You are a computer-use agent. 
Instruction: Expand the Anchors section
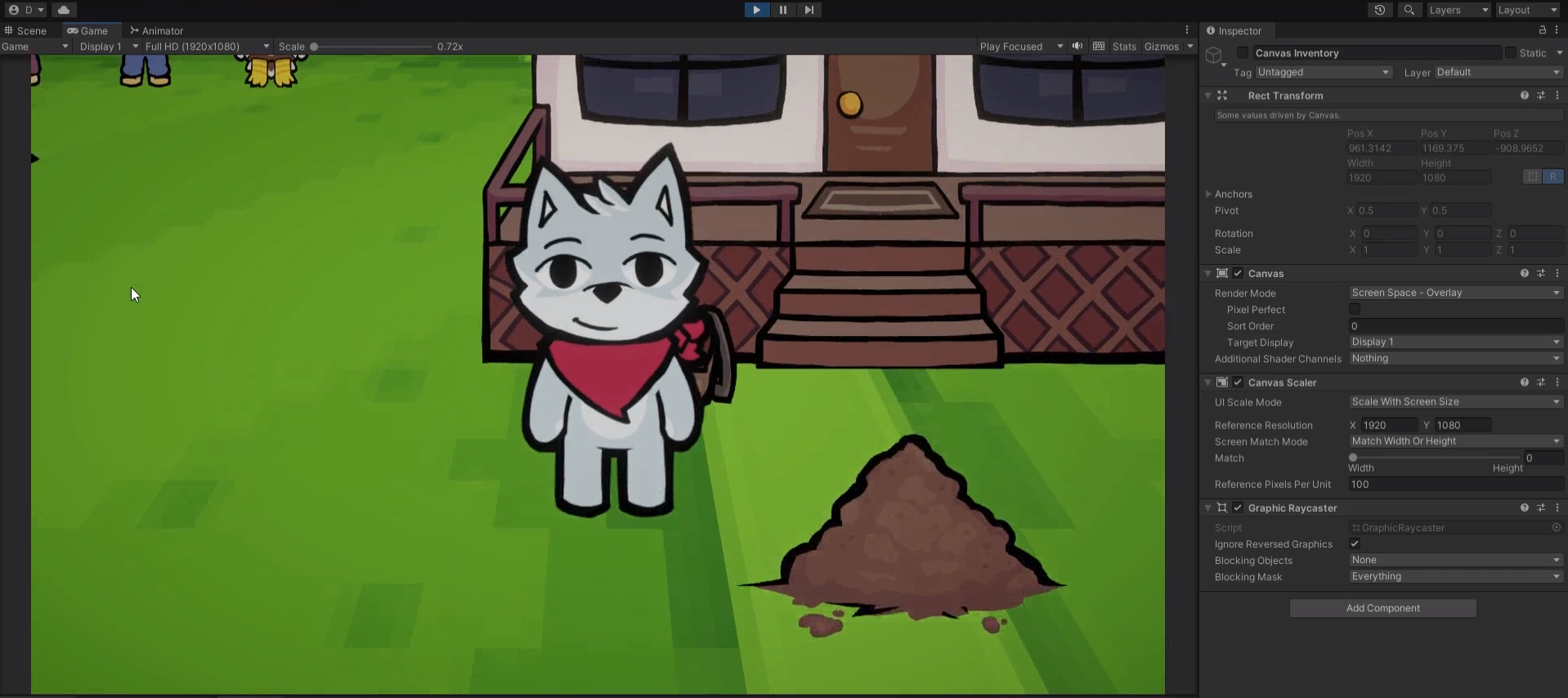pos(1208,195)
